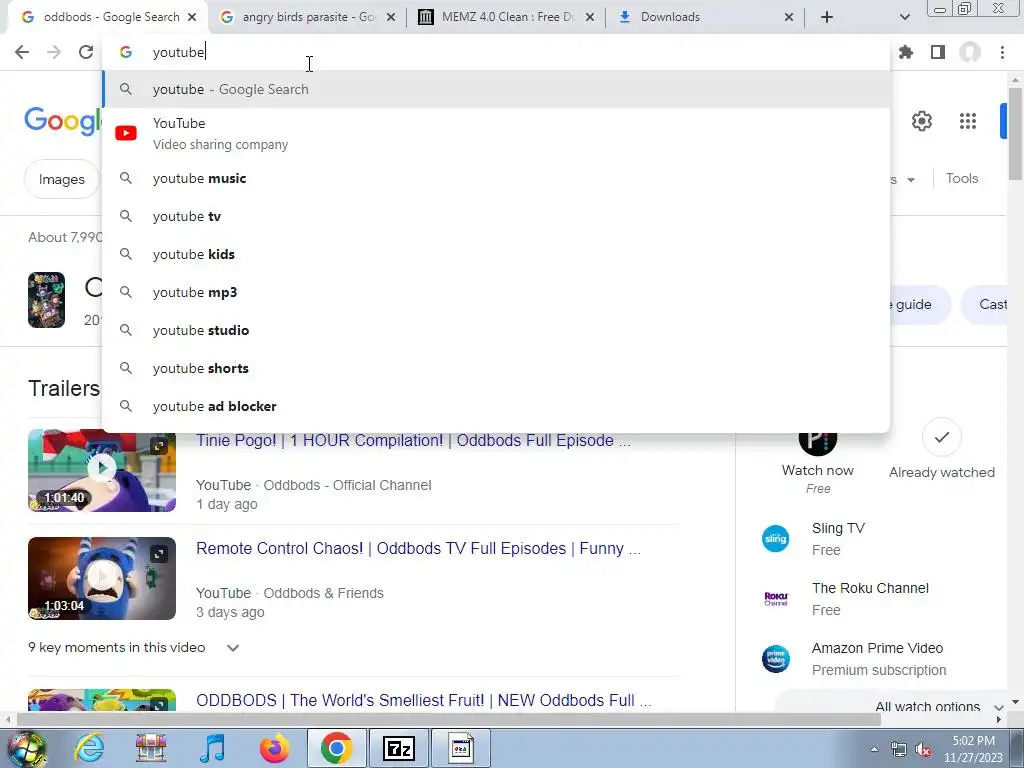Open the Oddbods poster thumbnail
The width and height of the screenshot is (1024, 768).
(x=46, y=300)
